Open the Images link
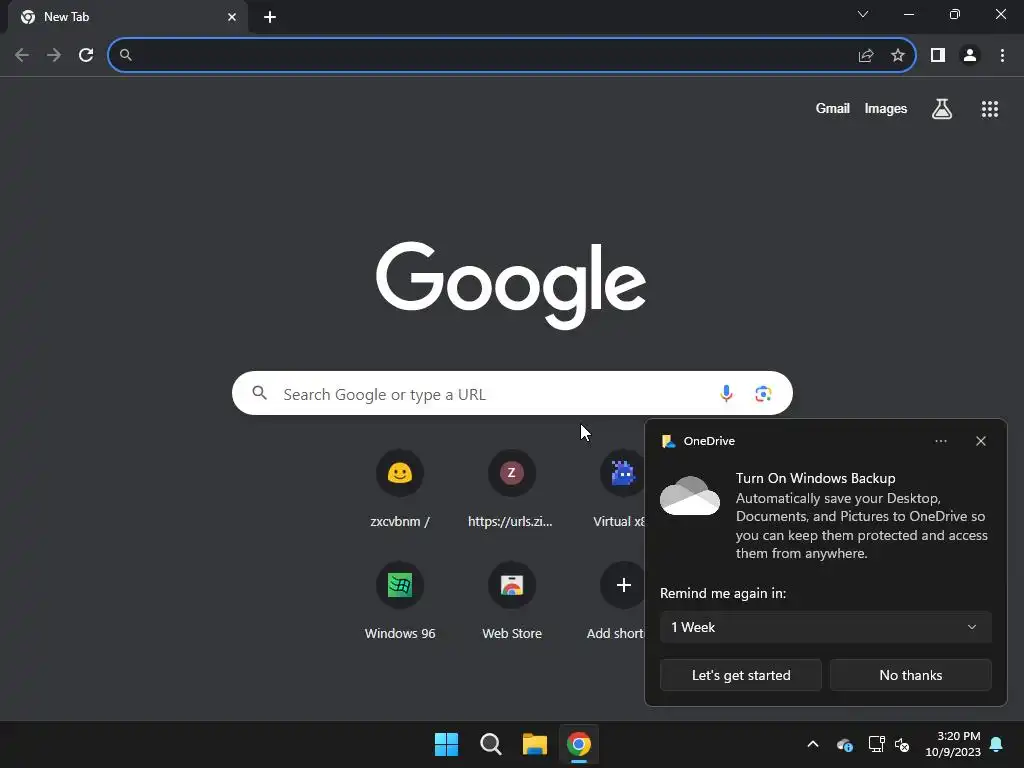The height and width of the screenshot is (768, 1024). [x=886, y=108]
